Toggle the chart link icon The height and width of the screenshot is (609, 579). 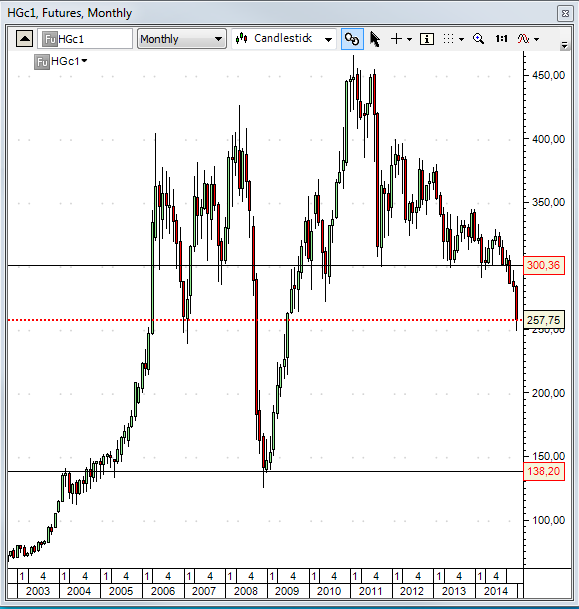(x=352, y=39)
